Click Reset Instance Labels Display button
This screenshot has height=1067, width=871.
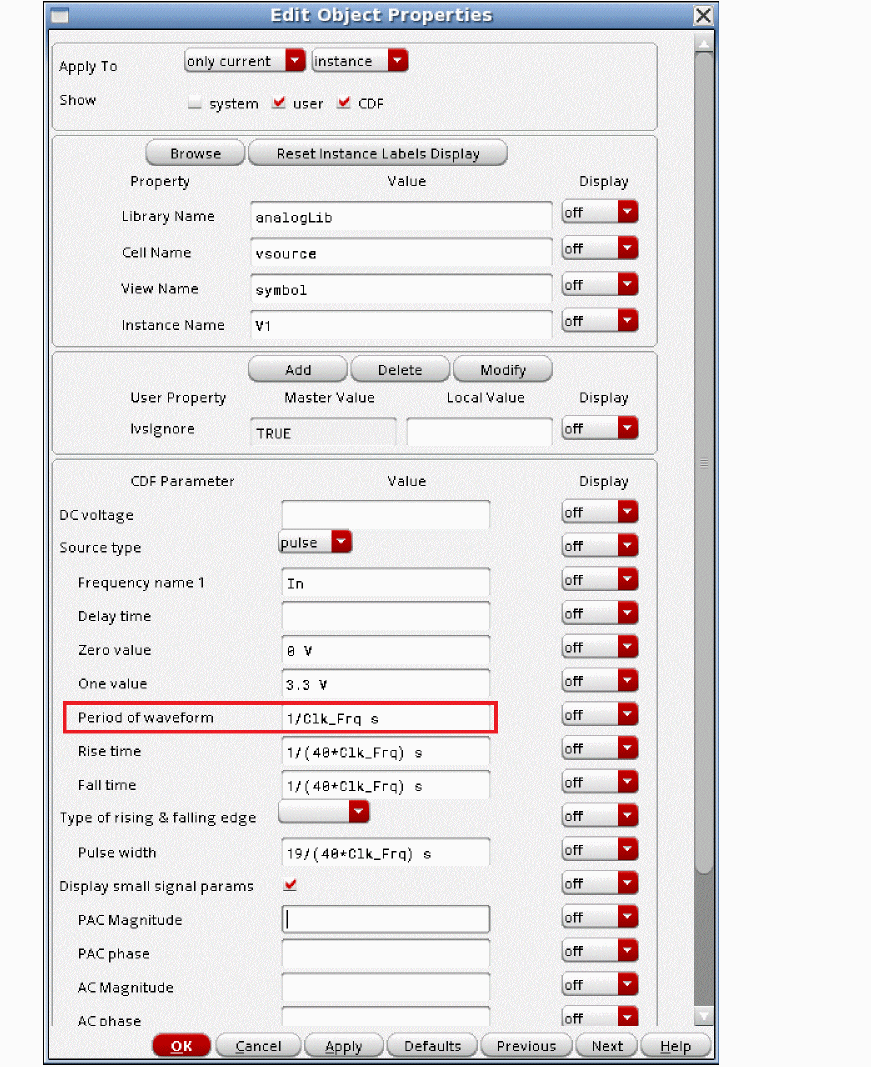(378, 154)
